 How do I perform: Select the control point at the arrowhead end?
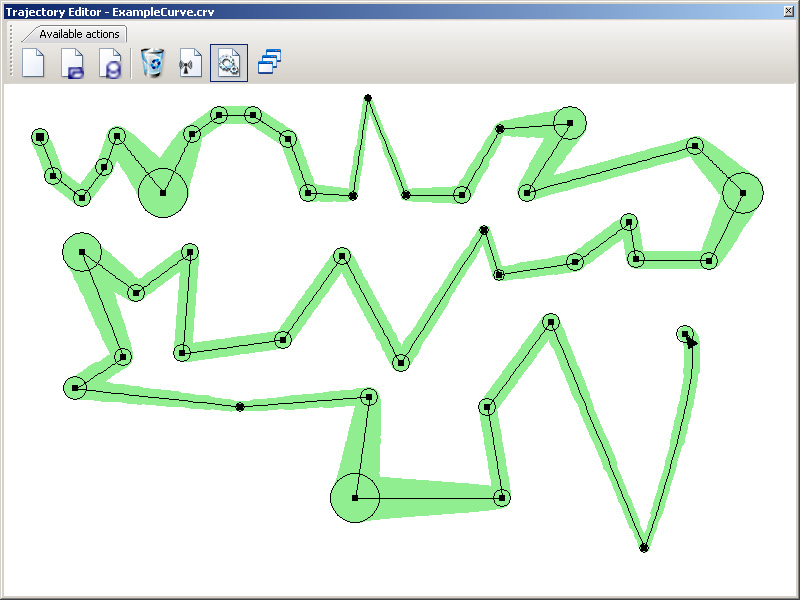click(x=685, y=334)
